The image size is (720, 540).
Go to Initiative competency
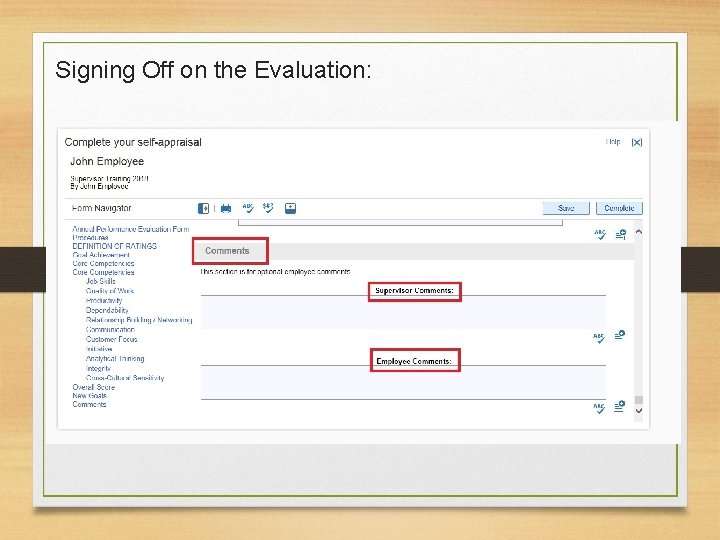click(x=99, y=349)
